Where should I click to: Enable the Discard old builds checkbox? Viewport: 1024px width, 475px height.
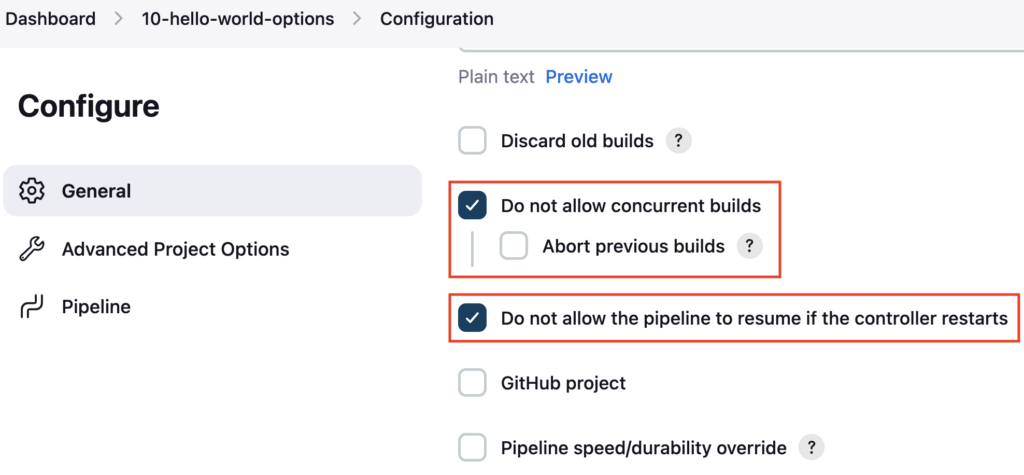[472, 140]
